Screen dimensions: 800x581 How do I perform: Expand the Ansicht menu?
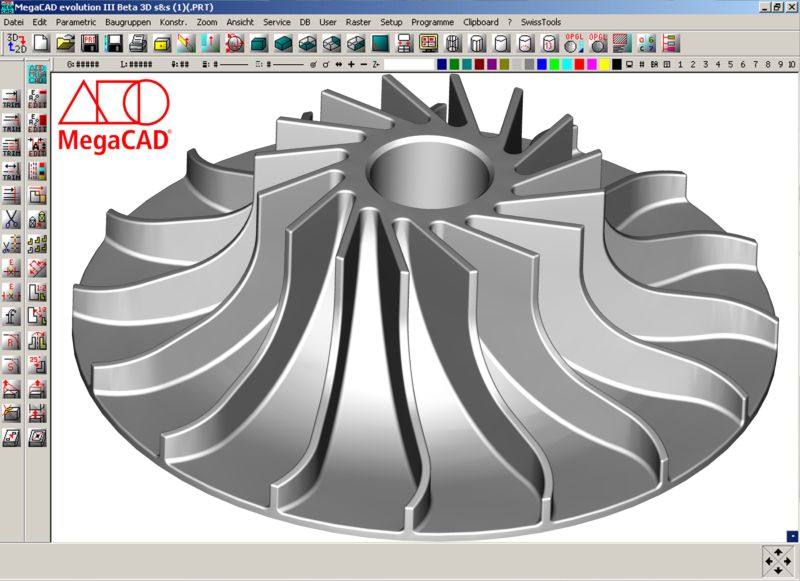click(x=240, y=21)
